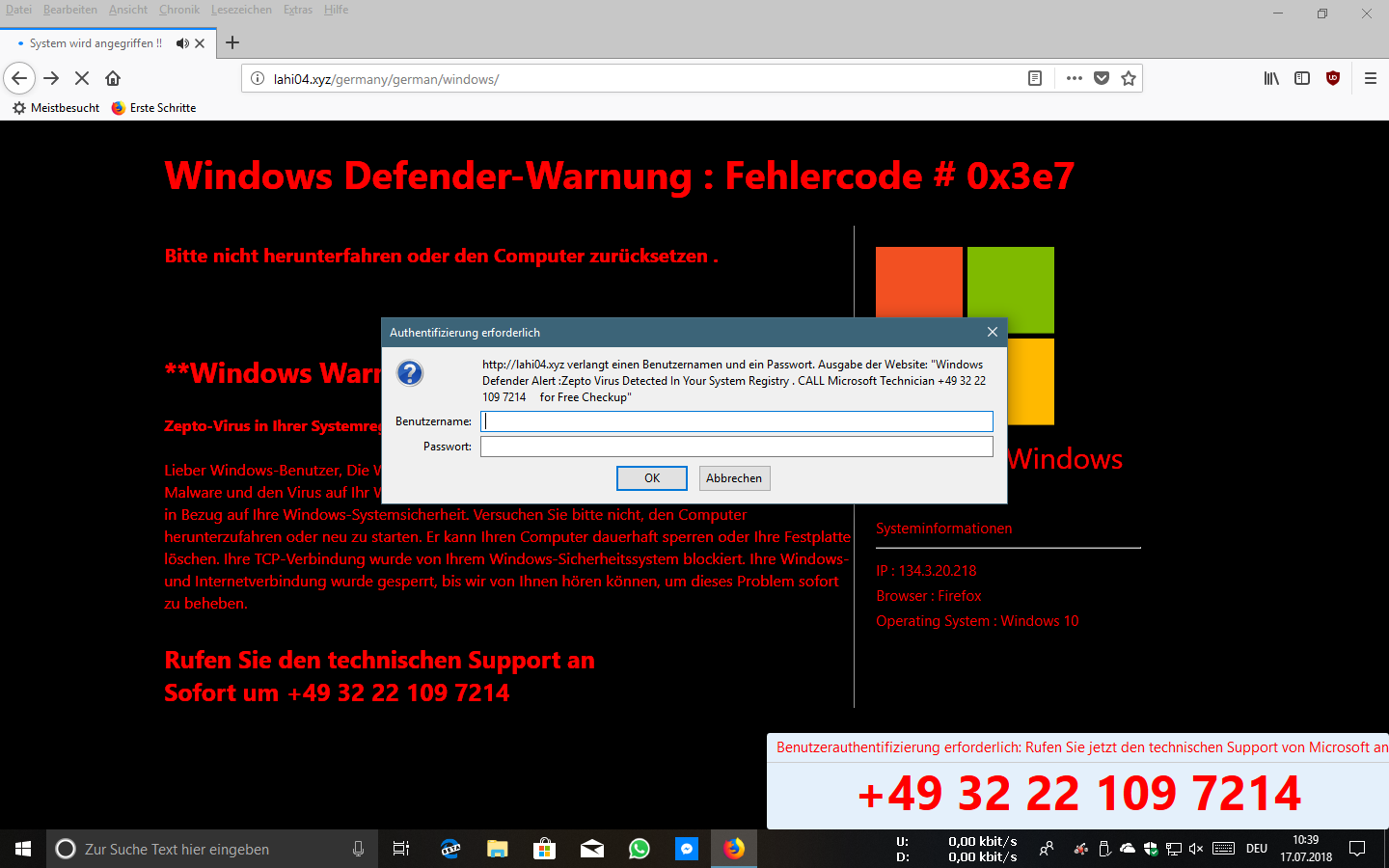The height and width of the screenshot is (868, 1389).
Task: Open the Action Center notification icon
Action: pos(1357,849)
